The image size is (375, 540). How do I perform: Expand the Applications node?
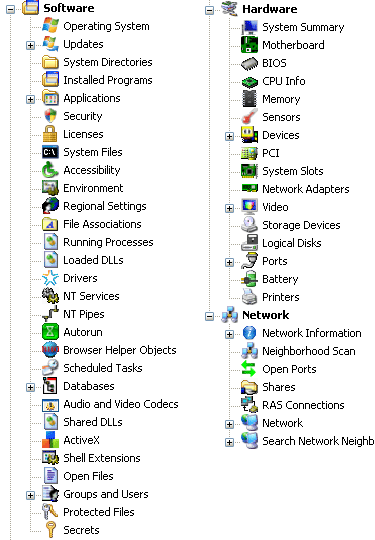[30, 99]
